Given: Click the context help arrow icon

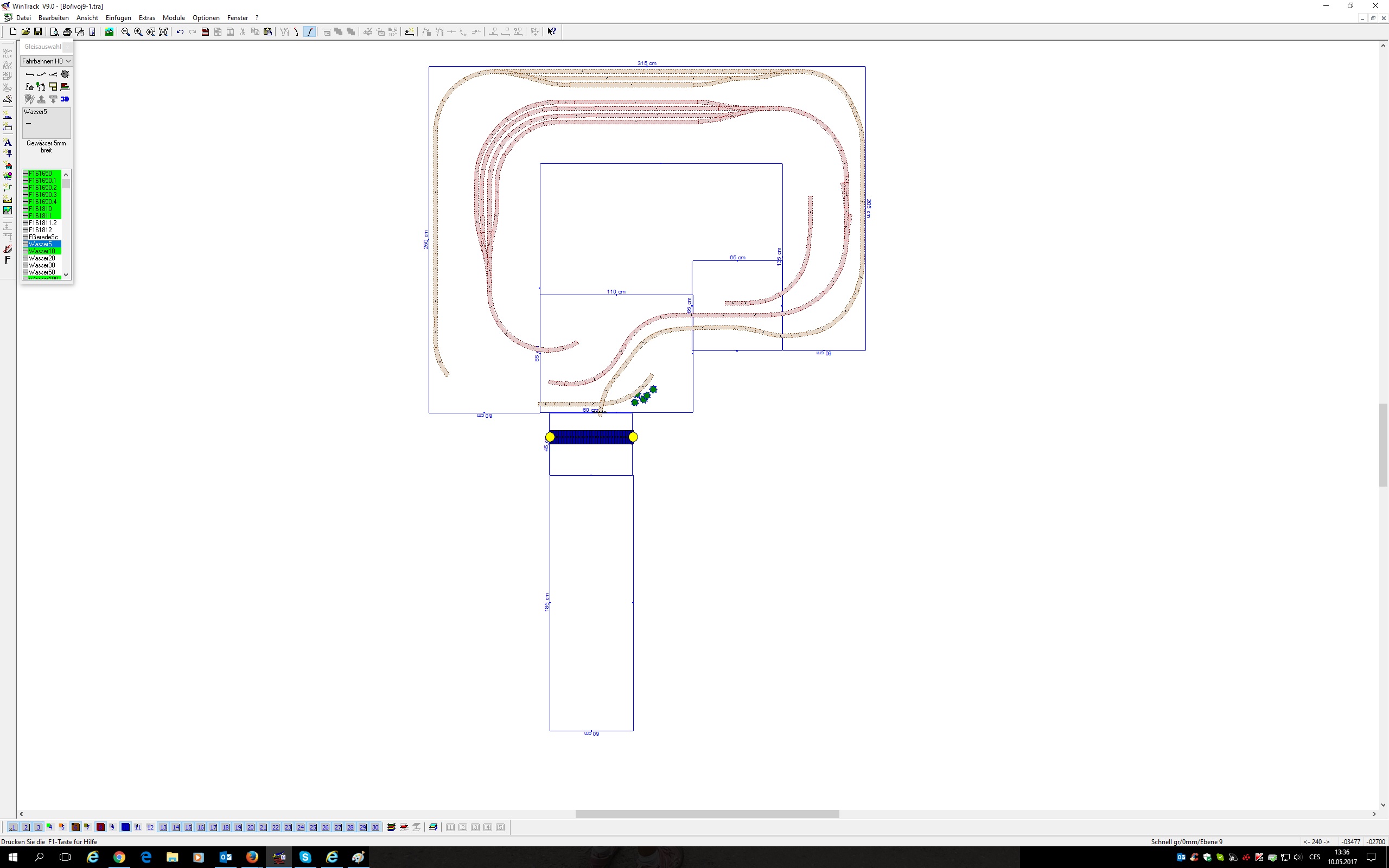Looking at the screenshot, I should 552,31.
